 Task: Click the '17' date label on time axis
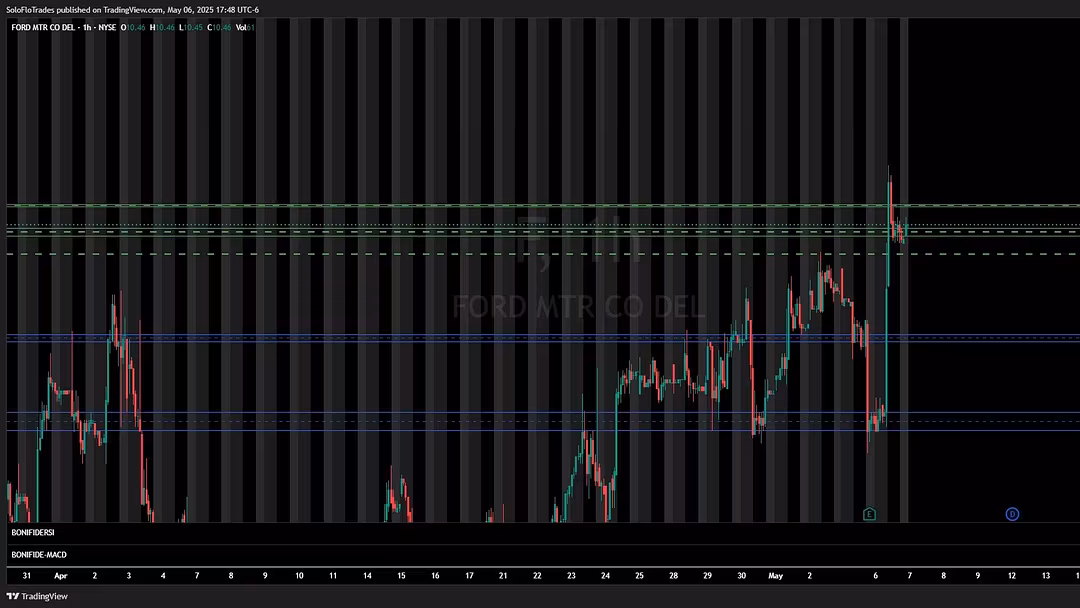coord(469,576)
